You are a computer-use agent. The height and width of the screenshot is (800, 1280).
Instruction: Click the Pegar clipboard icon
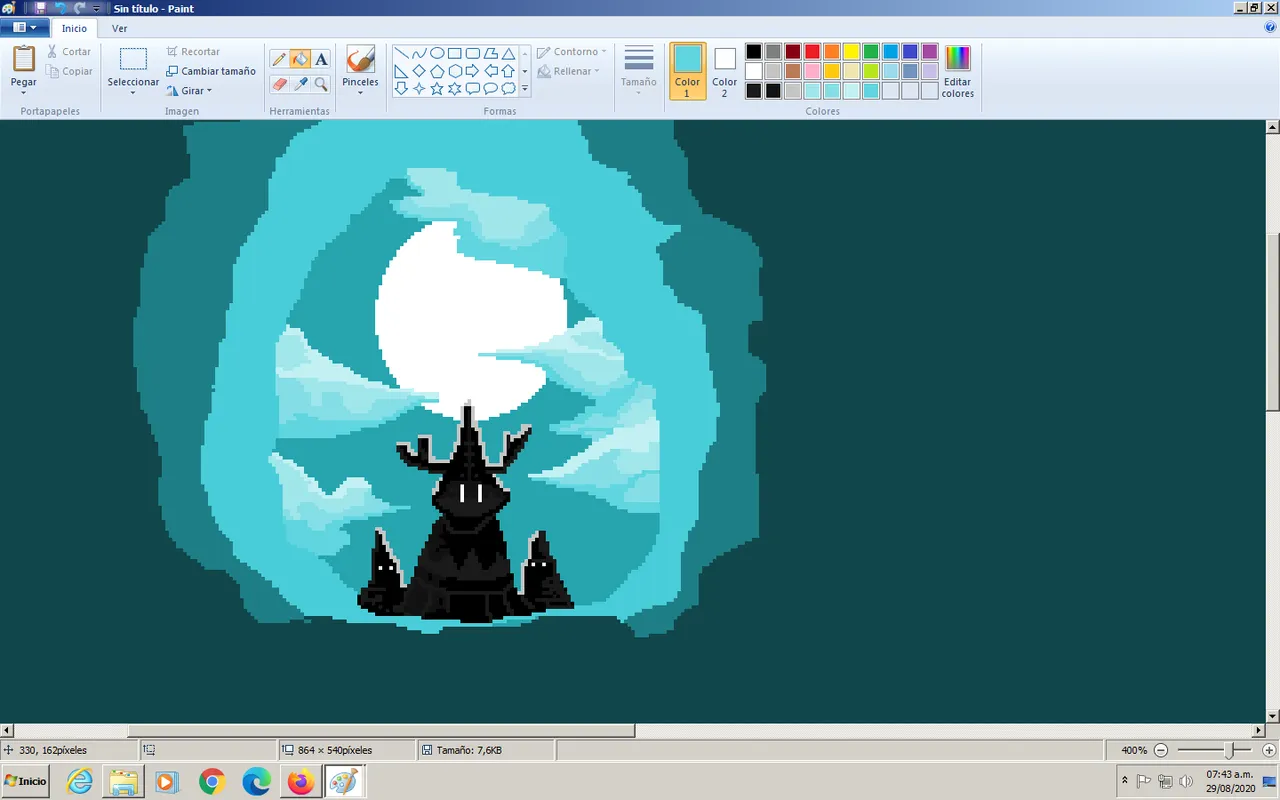point(24,59)
